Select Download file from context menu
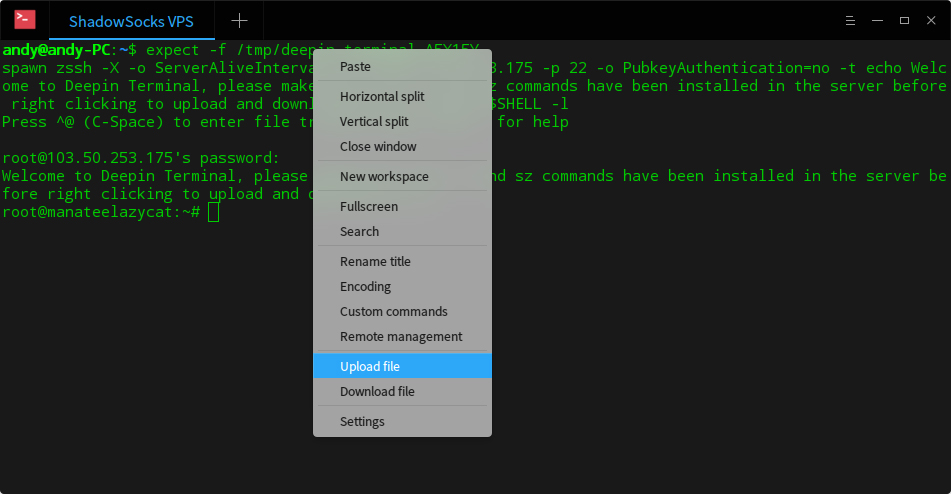 (377, 392)
